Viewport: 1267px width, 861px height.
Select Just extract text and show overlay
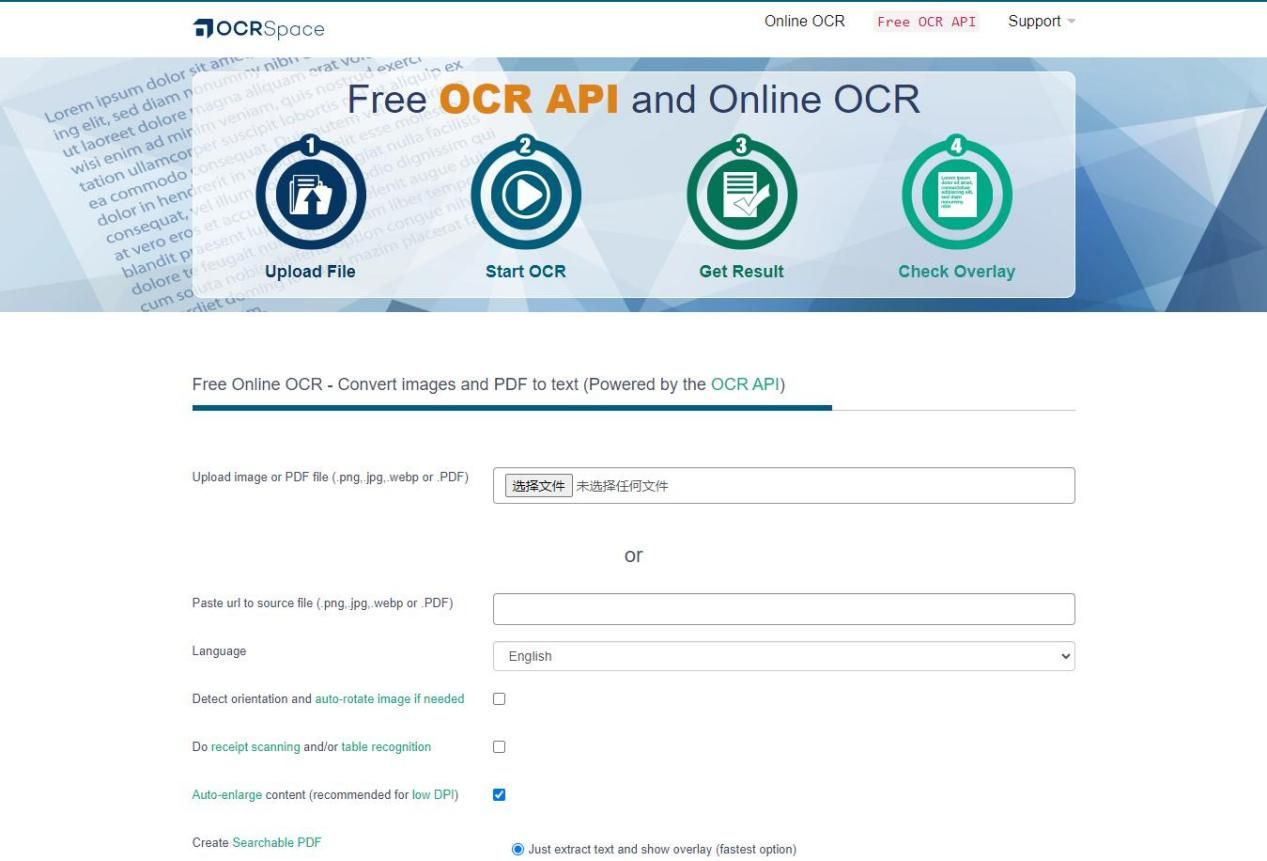[518, 850]
